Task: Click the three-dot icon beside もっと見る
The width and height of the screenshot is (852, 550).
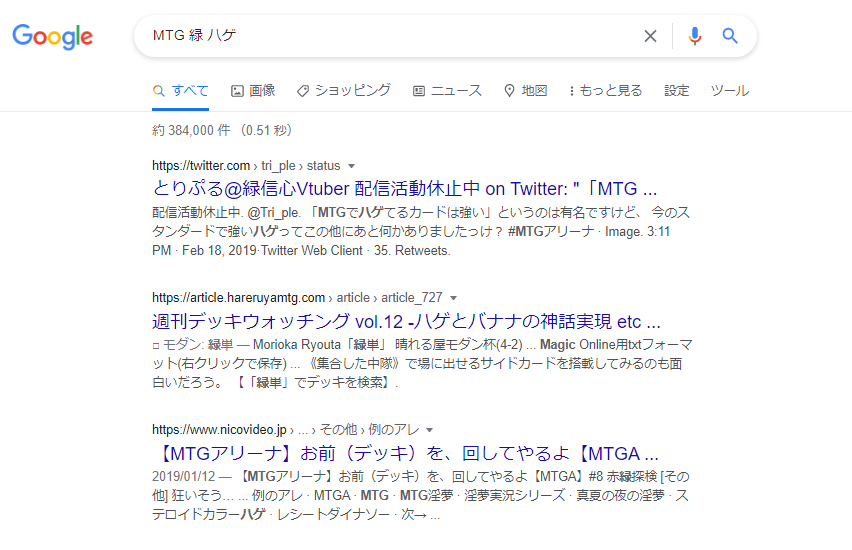Action: tap(572, 91)
